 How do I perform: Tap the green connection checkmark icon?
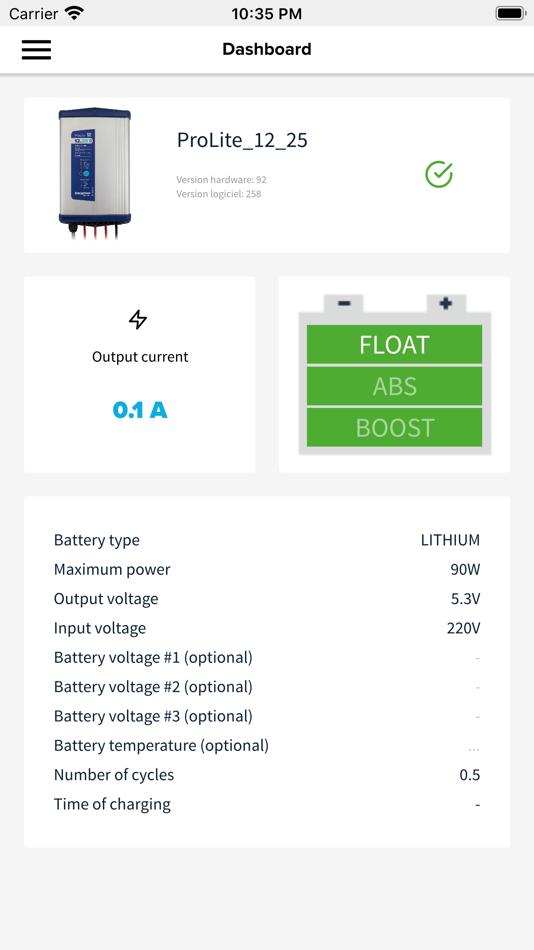[x=439, y=174]
